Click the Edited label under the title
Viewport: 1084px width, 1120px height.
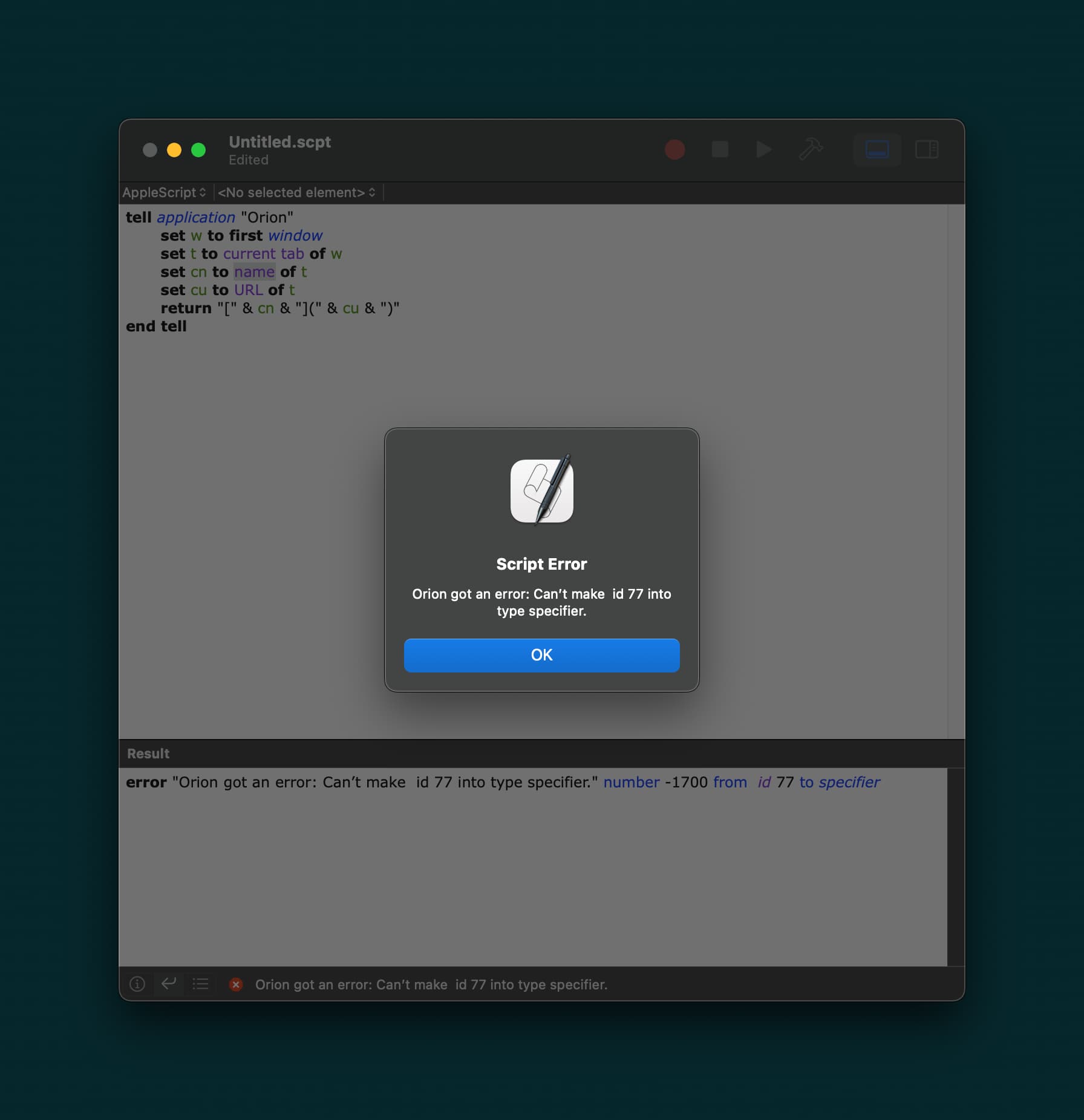pyautogui.click(x=248, y=160)
